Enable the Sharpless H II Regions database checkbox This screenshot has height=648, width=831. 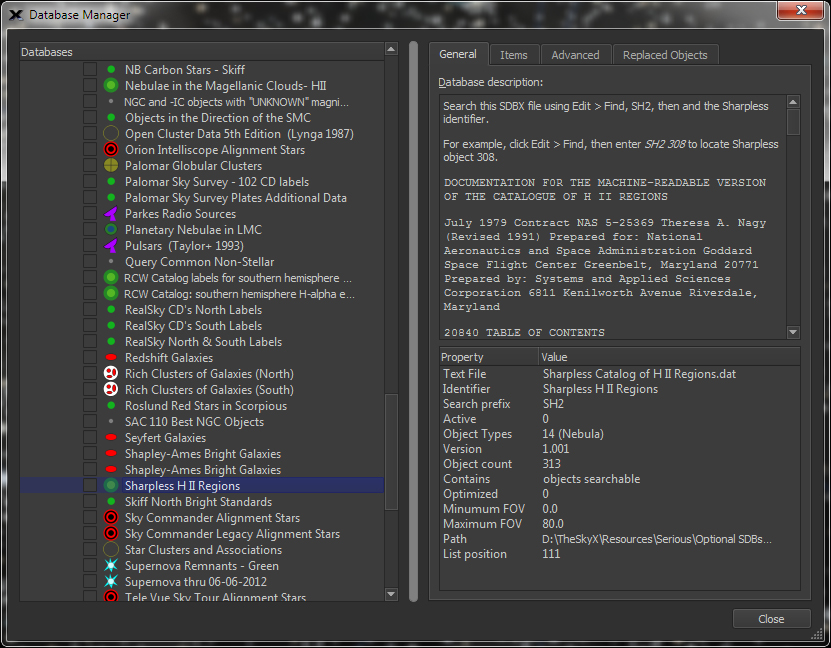tap(90, 485)
